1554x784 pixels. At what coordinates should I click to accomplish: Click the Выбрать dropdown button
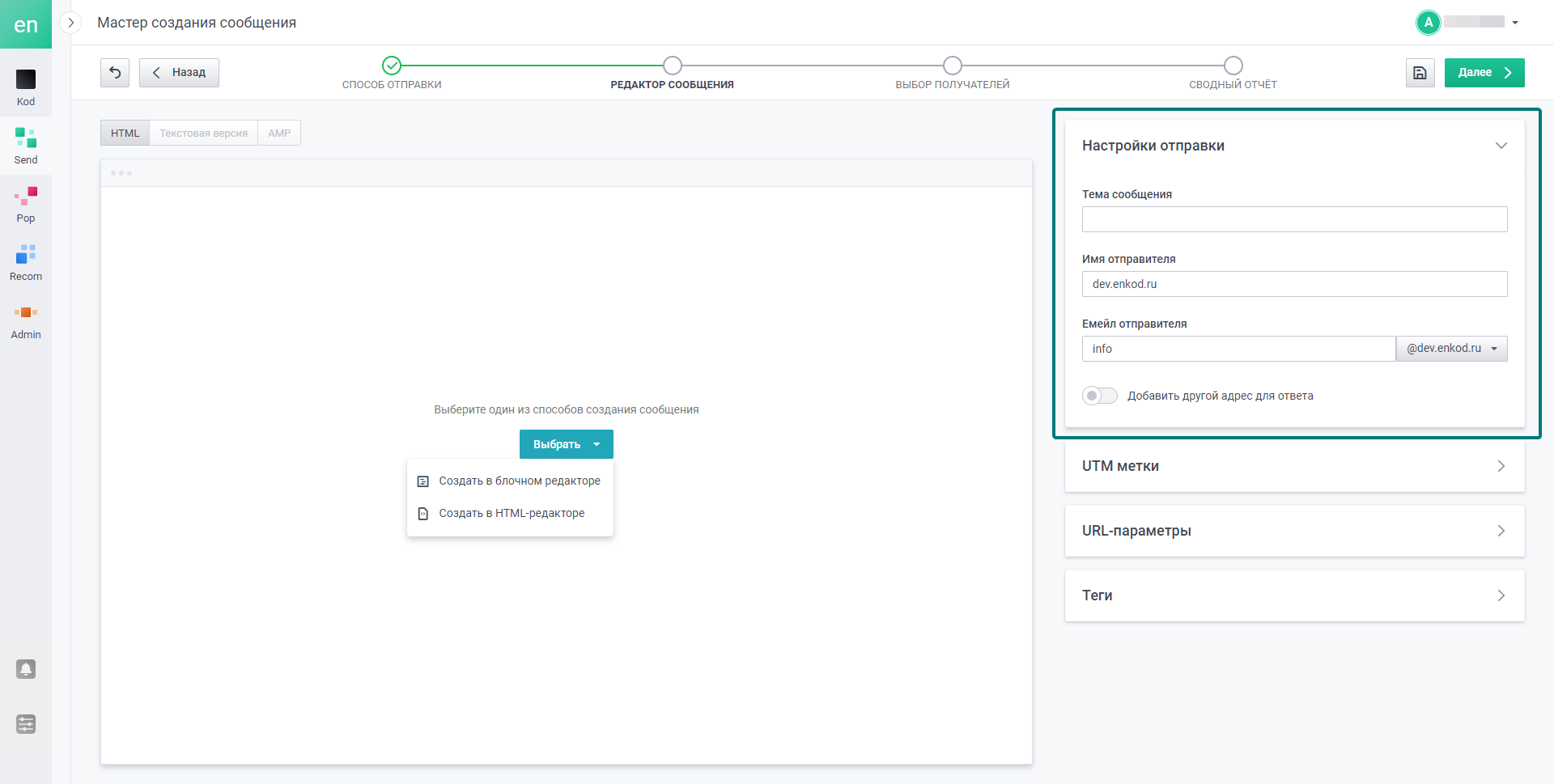tap(567, 444)
